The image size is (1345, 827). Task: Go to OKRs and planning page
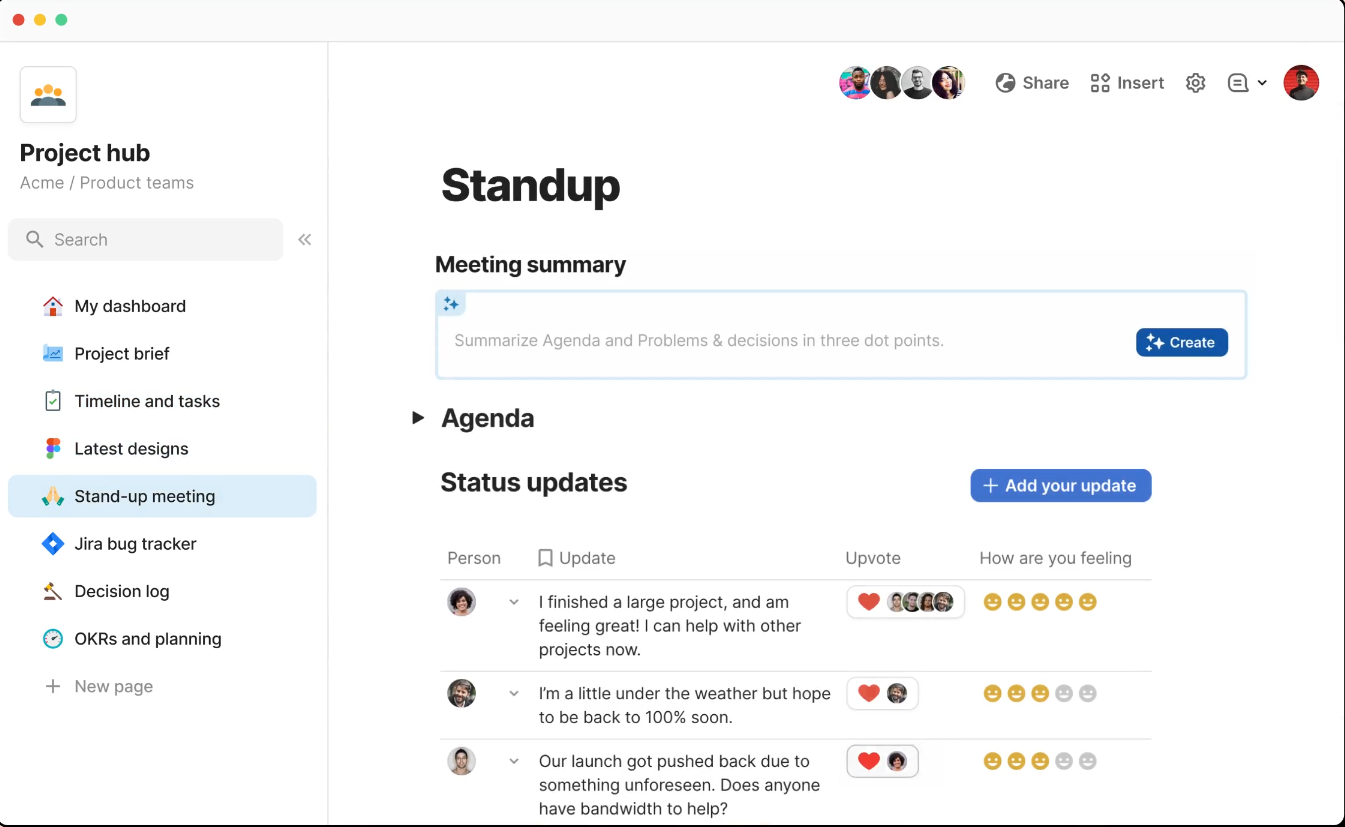(147, 639)
